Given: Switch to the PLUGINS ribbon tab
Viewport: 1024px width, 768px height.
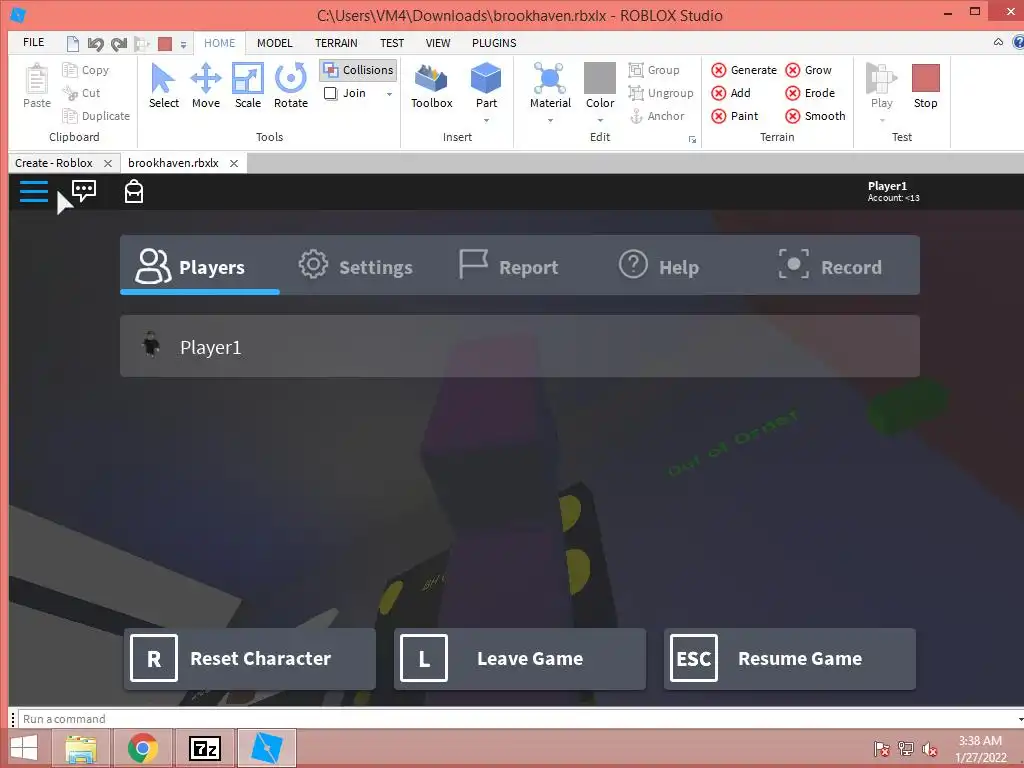Looking at the screenshot, I should [494, 43].
